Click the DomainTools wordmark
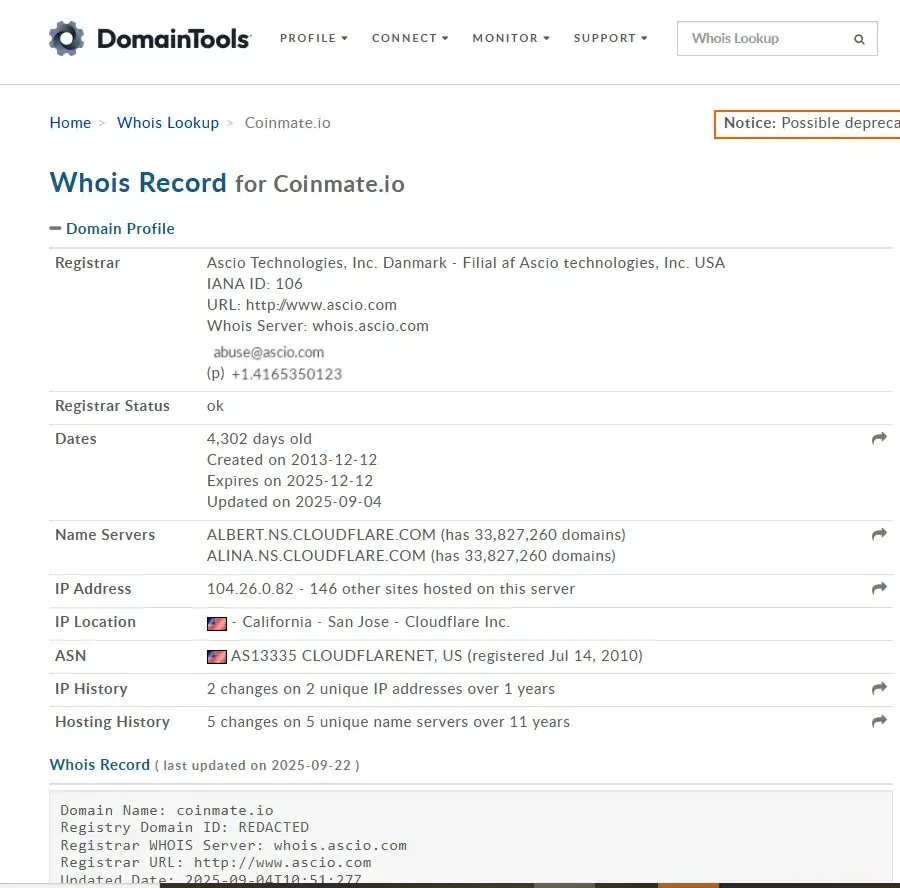 [x=174, y=39]
